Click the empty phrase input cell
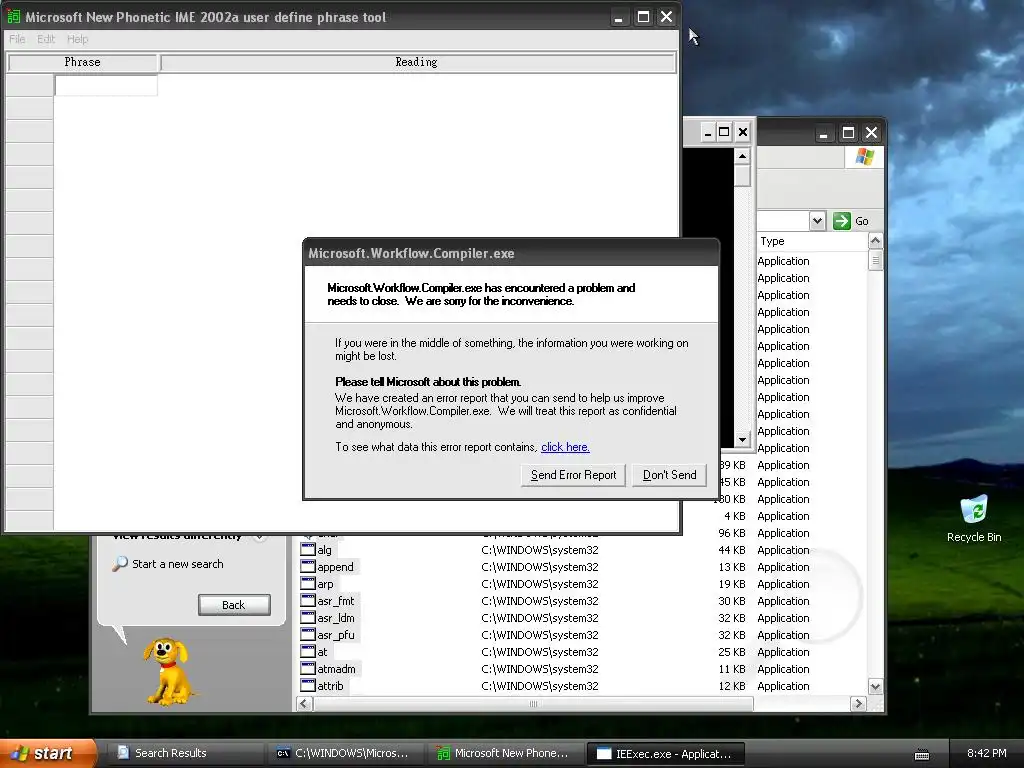 [x=106, y=86]
